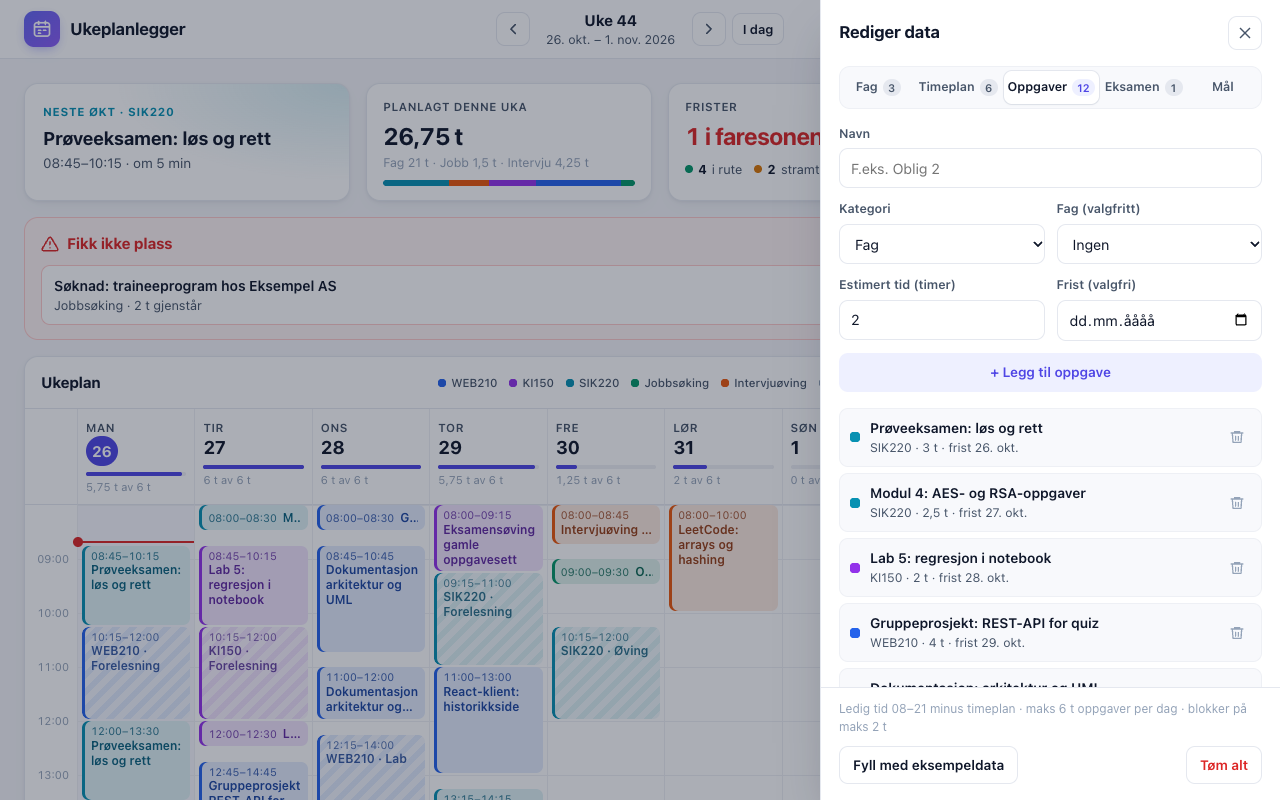Open Monday 08:45–10:15 Prøveeksamen block
This screenshot has width=1280, height=800.
tap(136, 584)
